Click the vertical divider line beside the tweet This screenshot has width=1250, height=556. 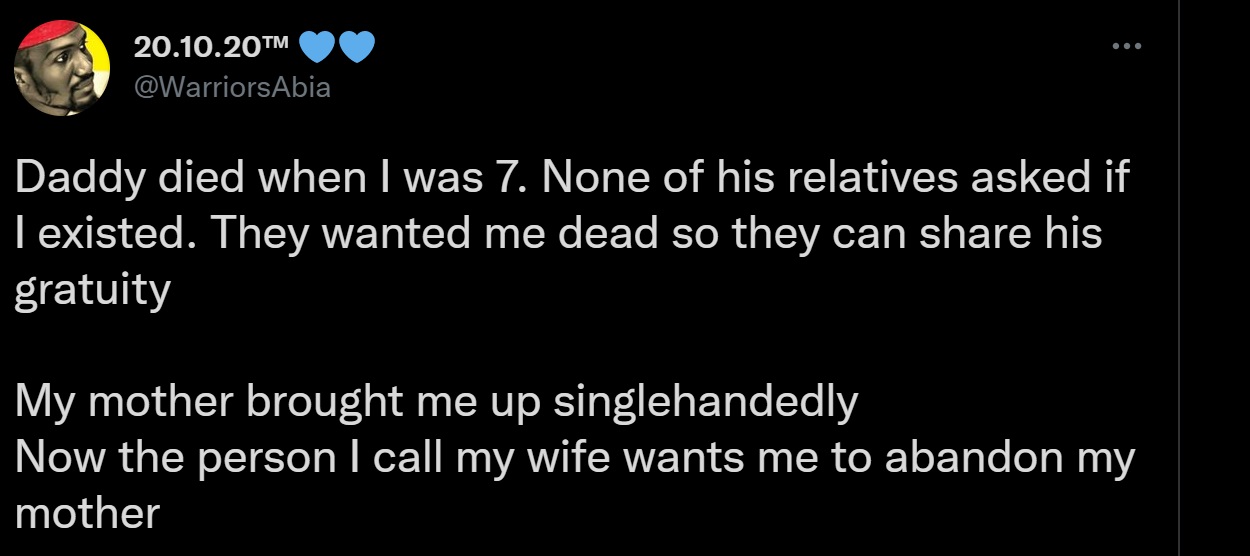(x=1179, y=278)
